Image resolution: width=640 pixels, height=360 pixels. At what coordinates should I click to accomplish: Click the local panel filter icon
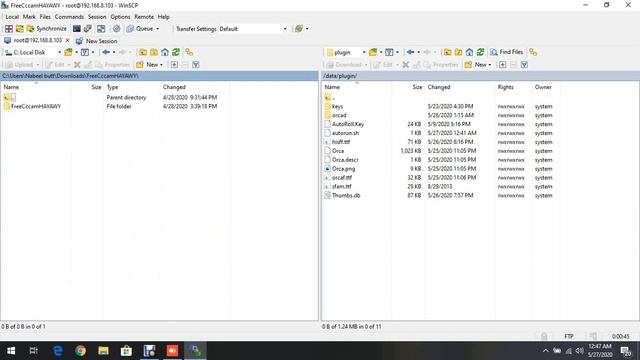coord(84,52)
